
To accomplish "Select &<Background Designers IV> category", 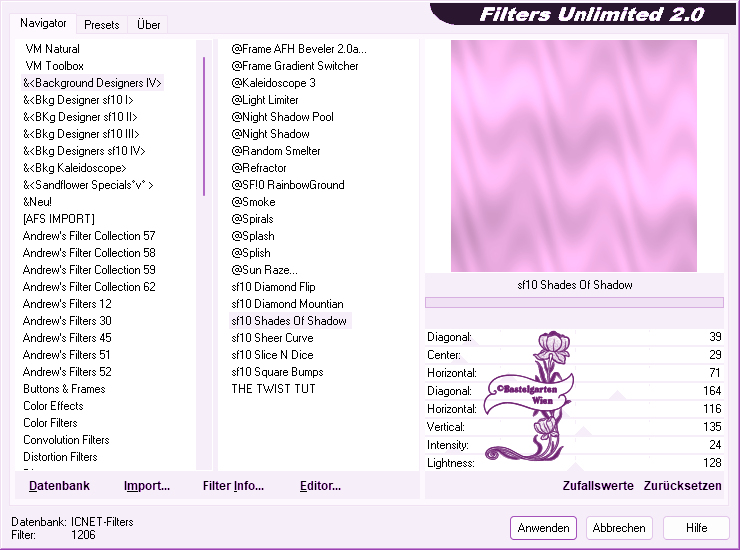I will [92, 83].
